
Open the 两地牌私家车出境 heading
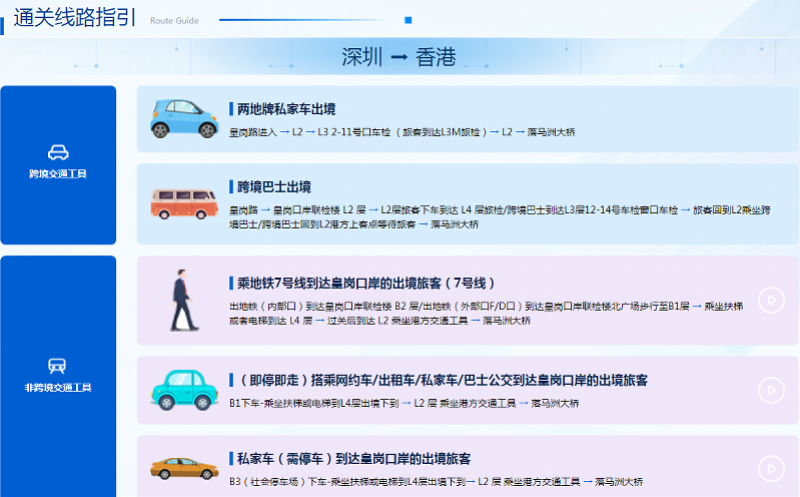point(286,109)
